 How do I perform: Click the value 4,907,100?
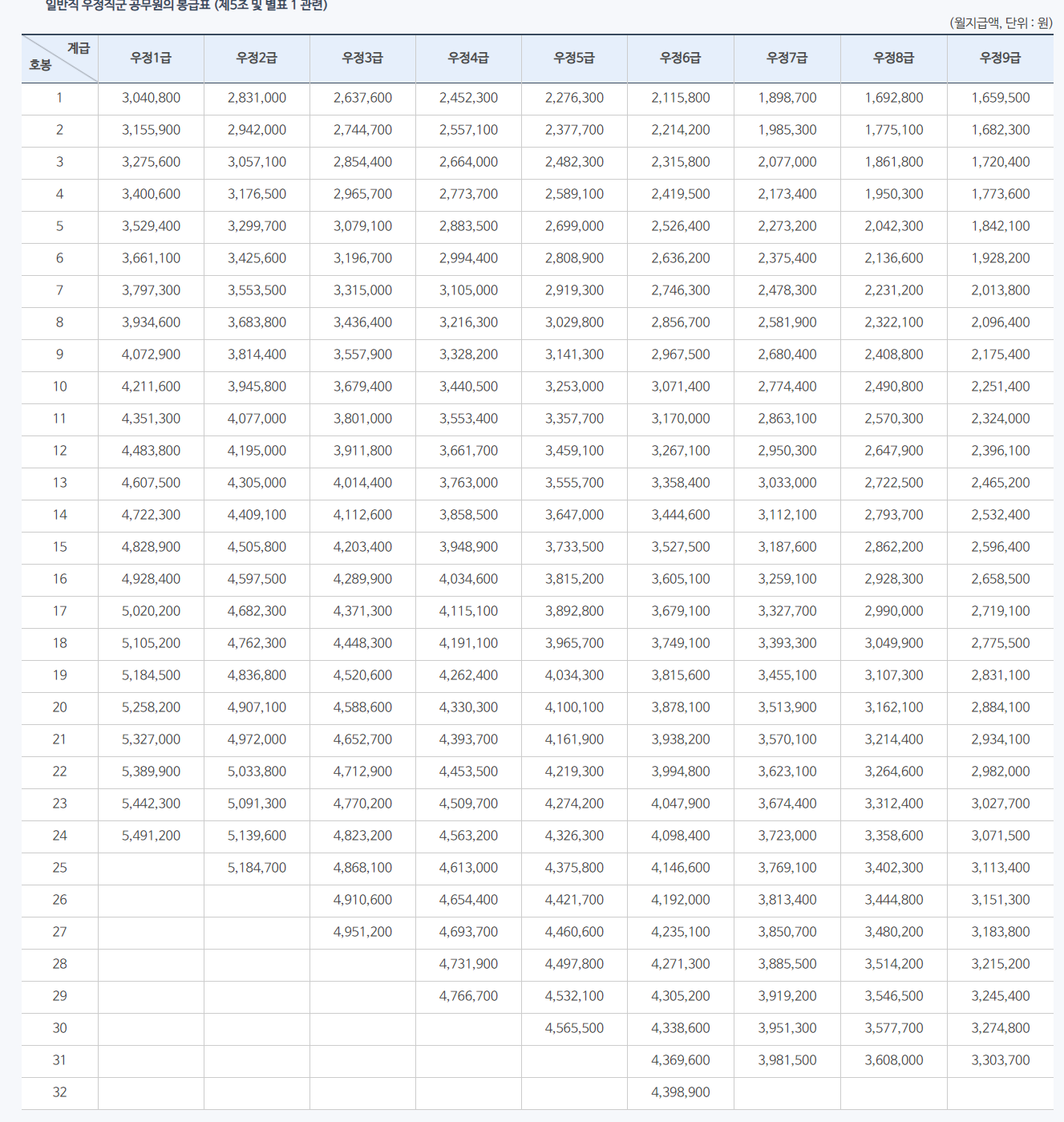[x=257, y=707]
